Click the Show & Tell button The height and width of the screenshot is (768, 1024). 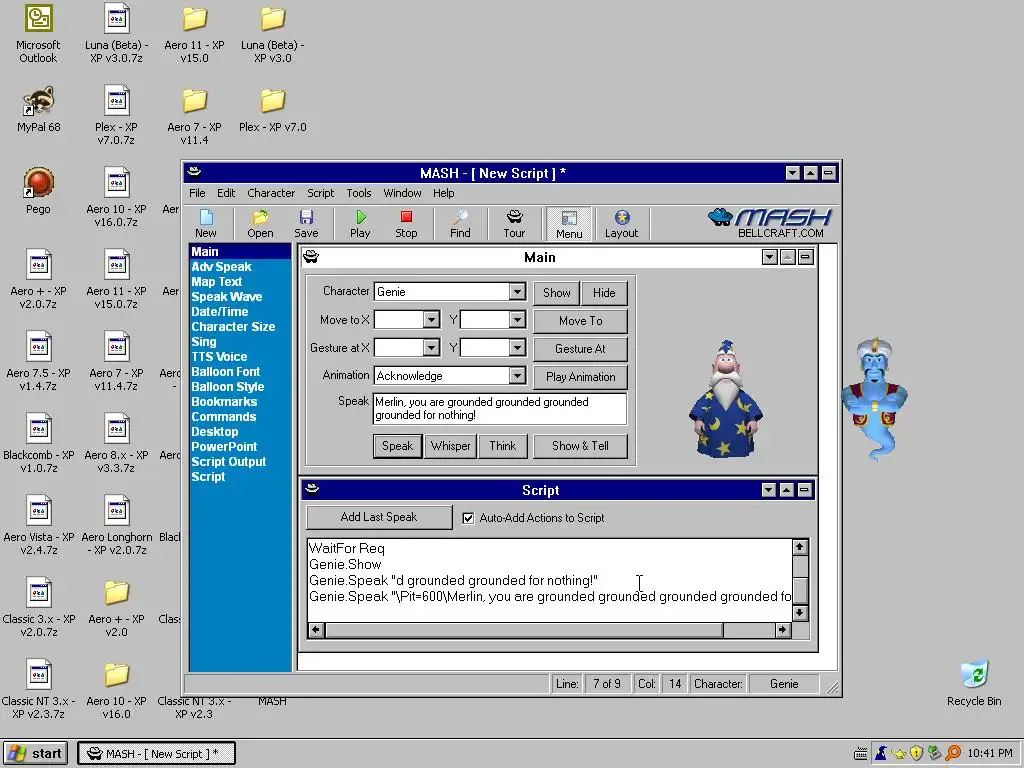581,447
